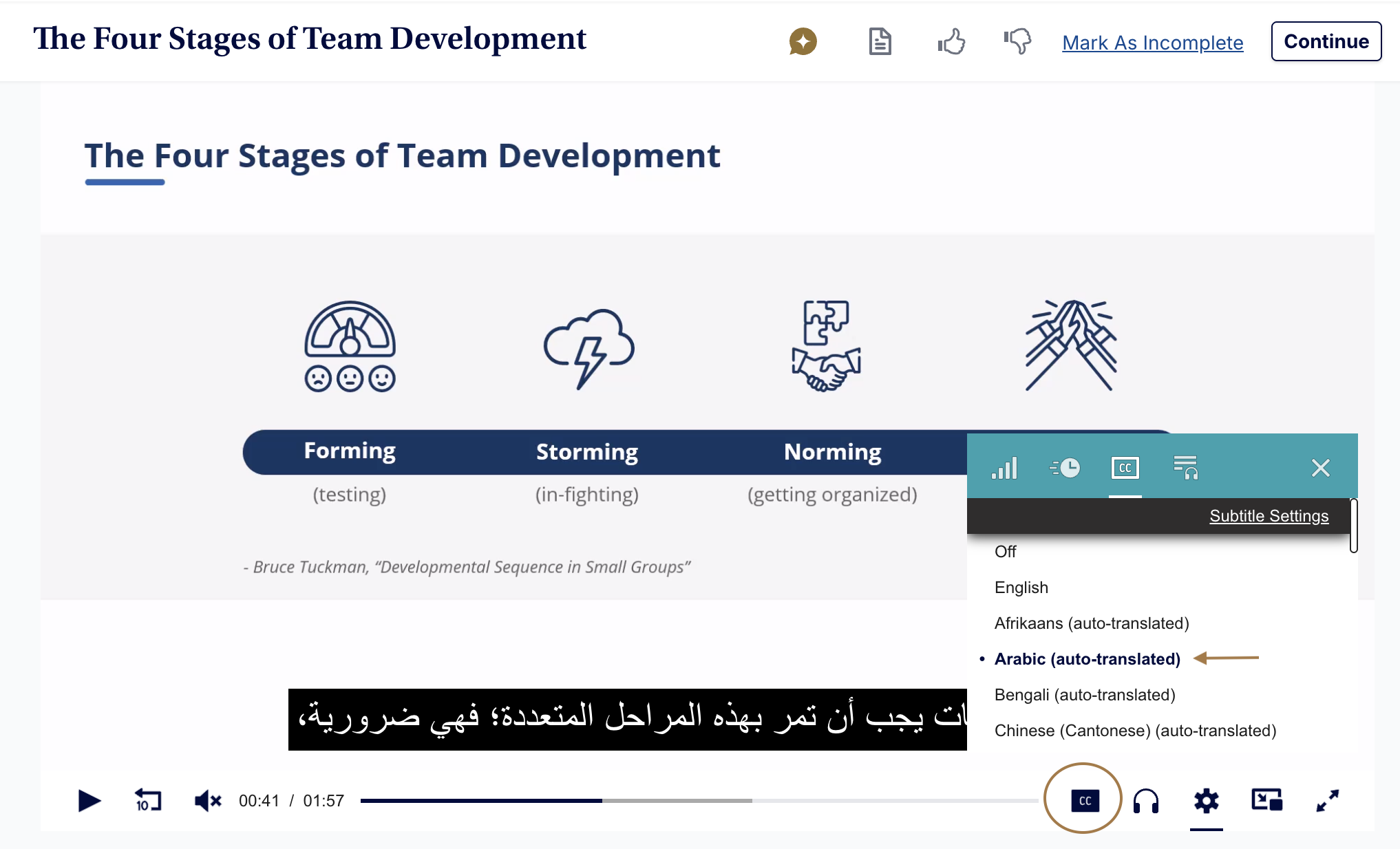Open the audio track tab

pyautogui.click(x=1185, y=468)
